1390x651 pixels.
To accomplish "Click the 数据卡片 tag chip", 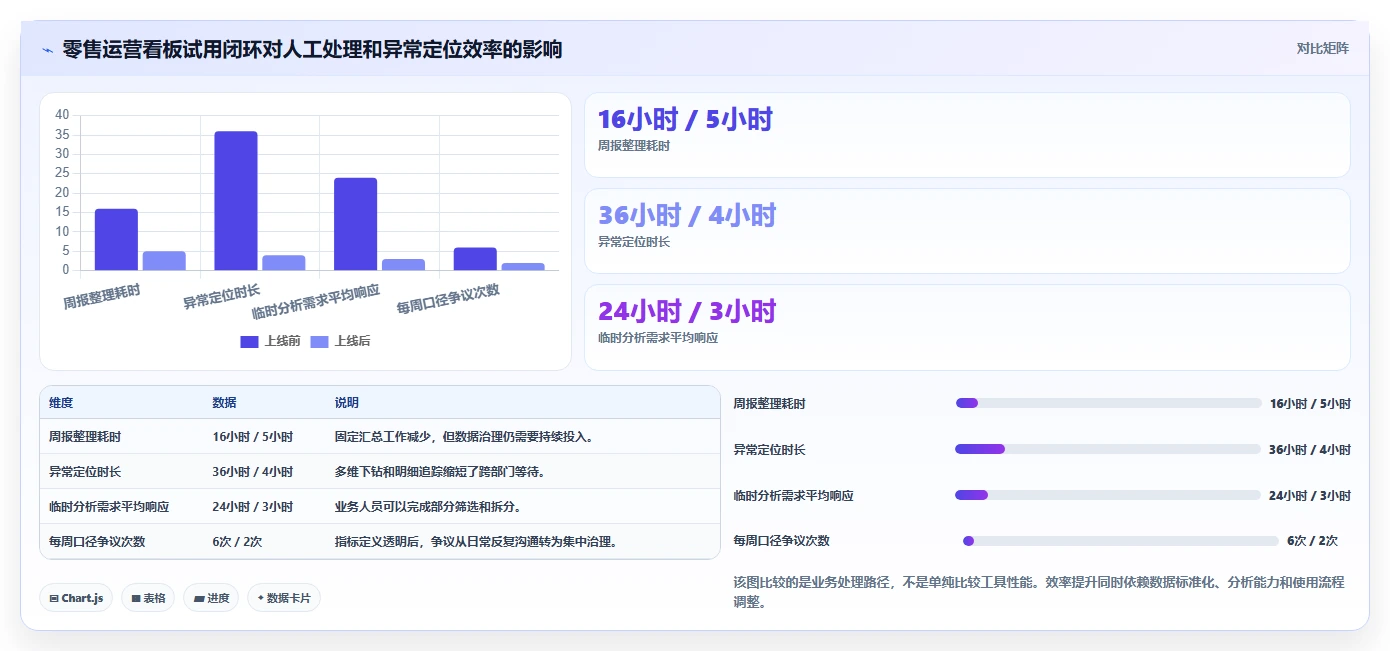I will pos(284,598).
